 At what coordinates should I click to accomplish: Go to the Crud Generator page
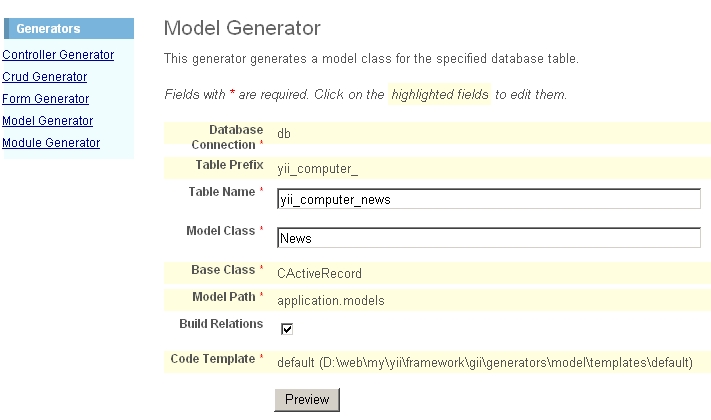[x=45, y=77]
